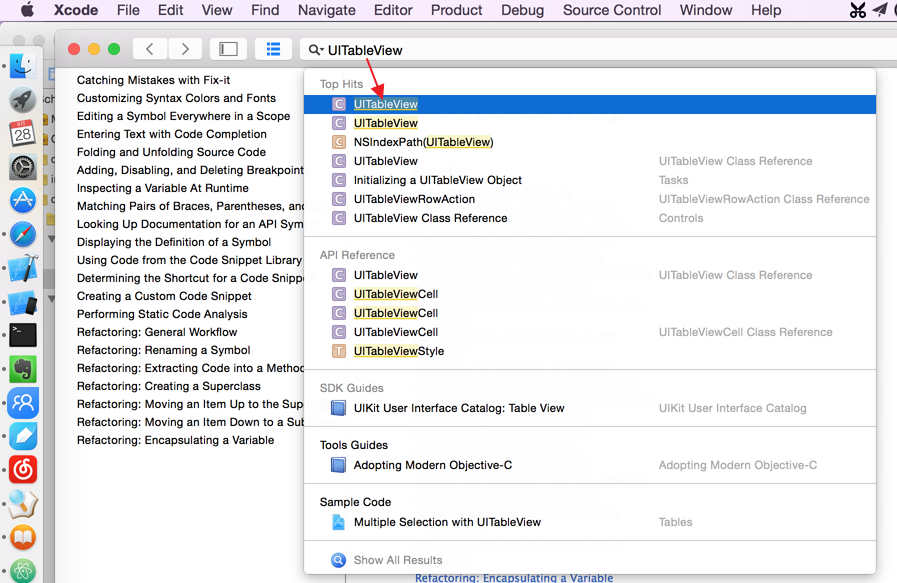Open Catching Mistakes with Fix-it topic
This screenshot has height=583, width=897.
153,80
